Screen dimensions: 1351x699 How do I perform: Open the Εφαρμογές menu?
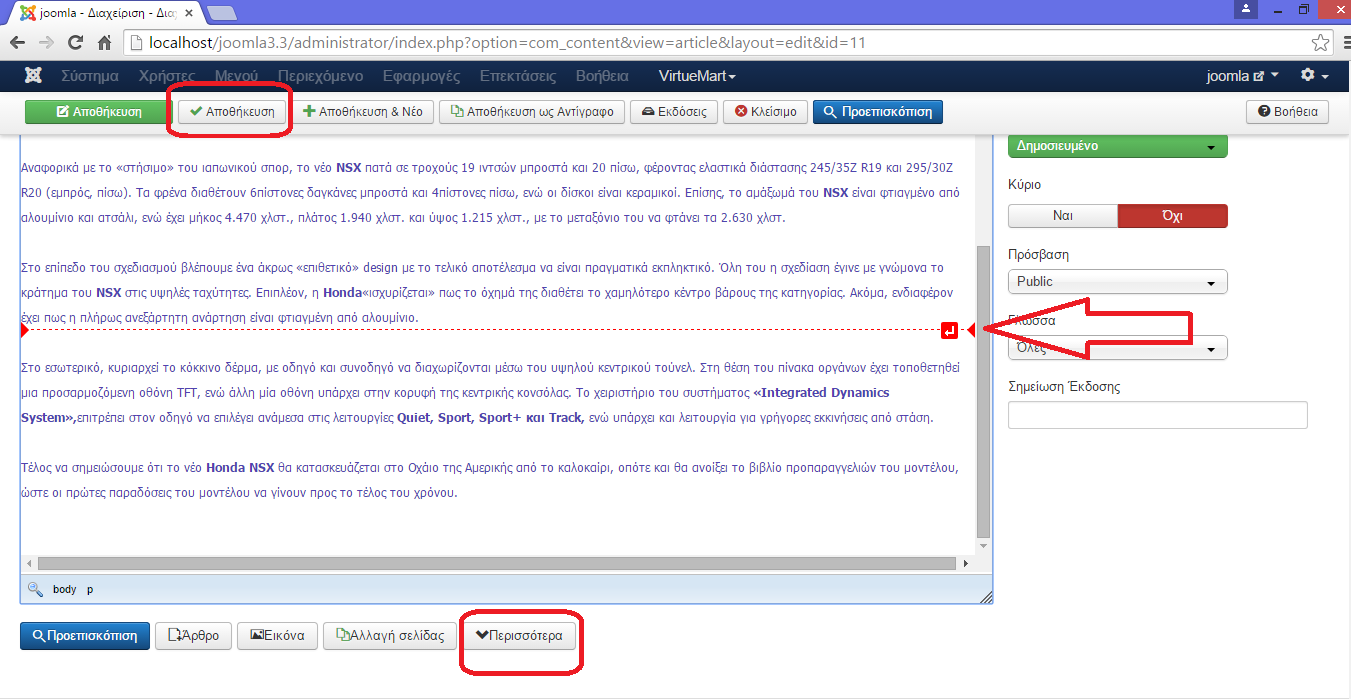pyautogui.click(x=421, y=76)
